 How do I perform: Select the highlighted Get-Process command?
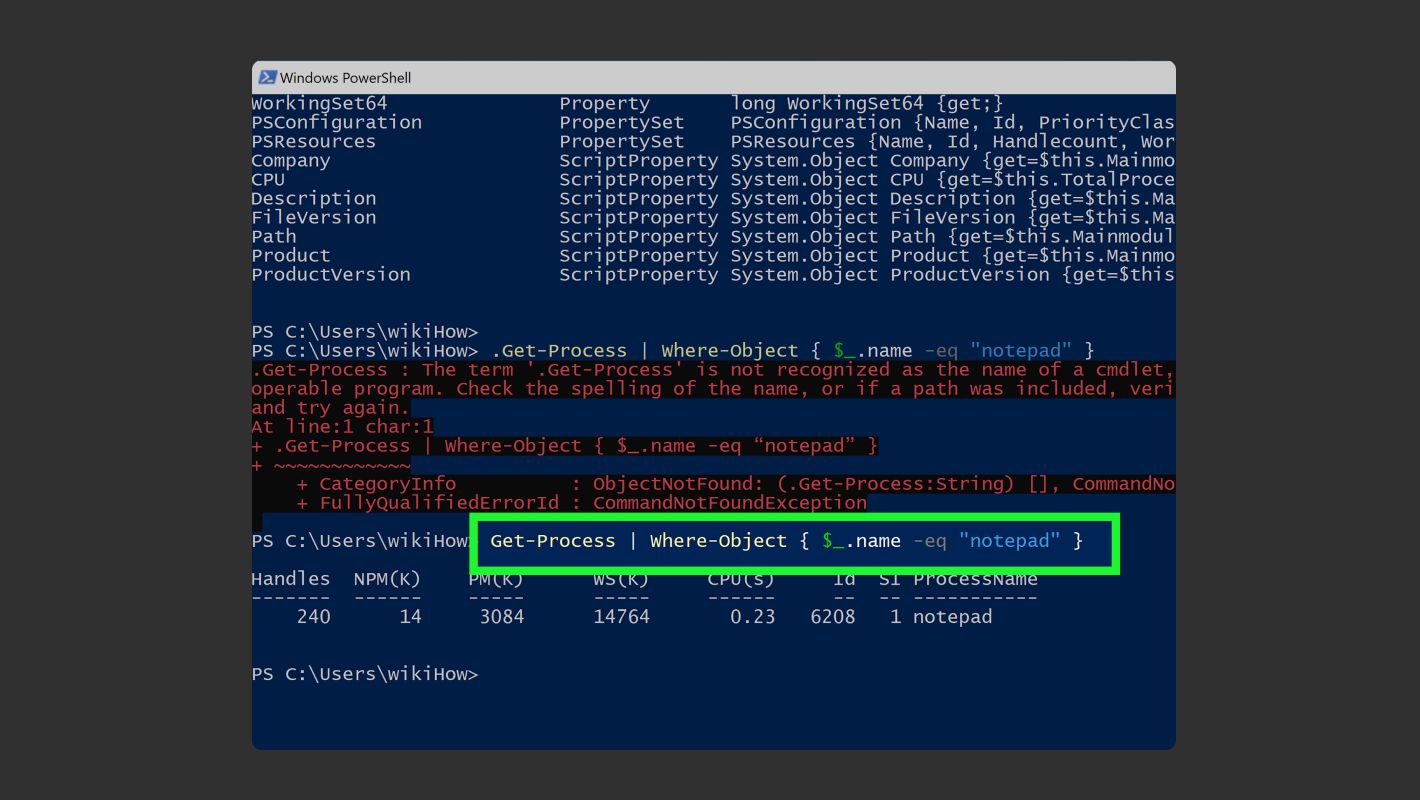(552, 541)
